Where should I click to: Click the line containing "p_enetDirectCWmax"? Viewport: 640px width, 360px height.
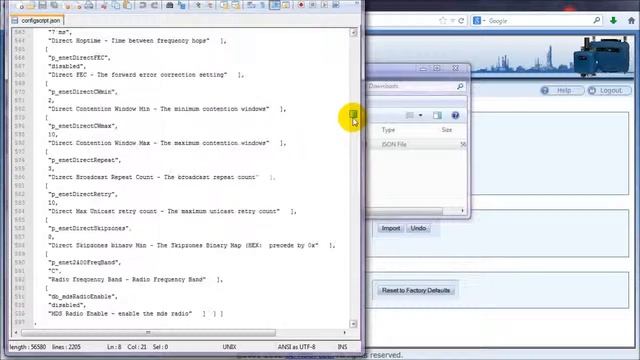pos(83,126)
